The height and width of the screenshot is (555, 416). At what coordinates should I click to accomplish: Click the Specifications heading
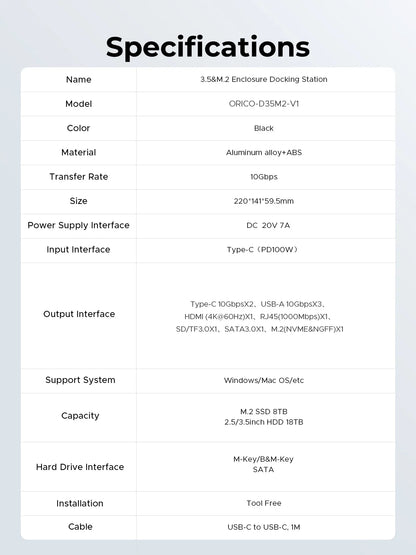208,47
